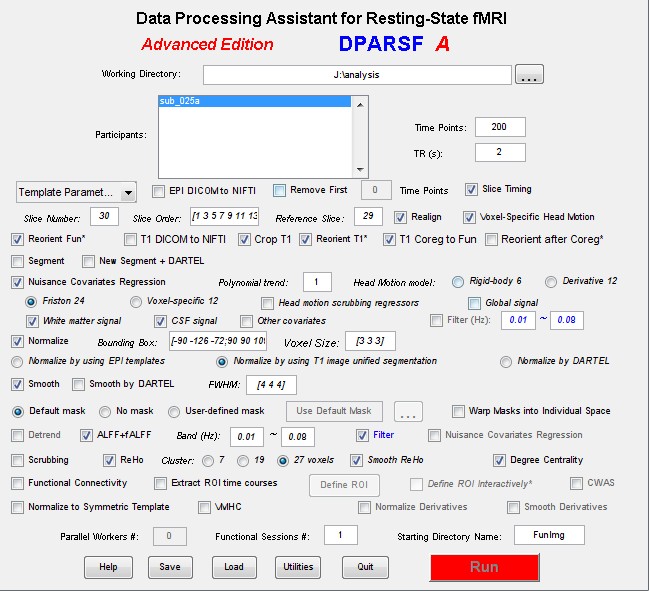
Task: Click the Slice Number field
Action: point(104,216)
